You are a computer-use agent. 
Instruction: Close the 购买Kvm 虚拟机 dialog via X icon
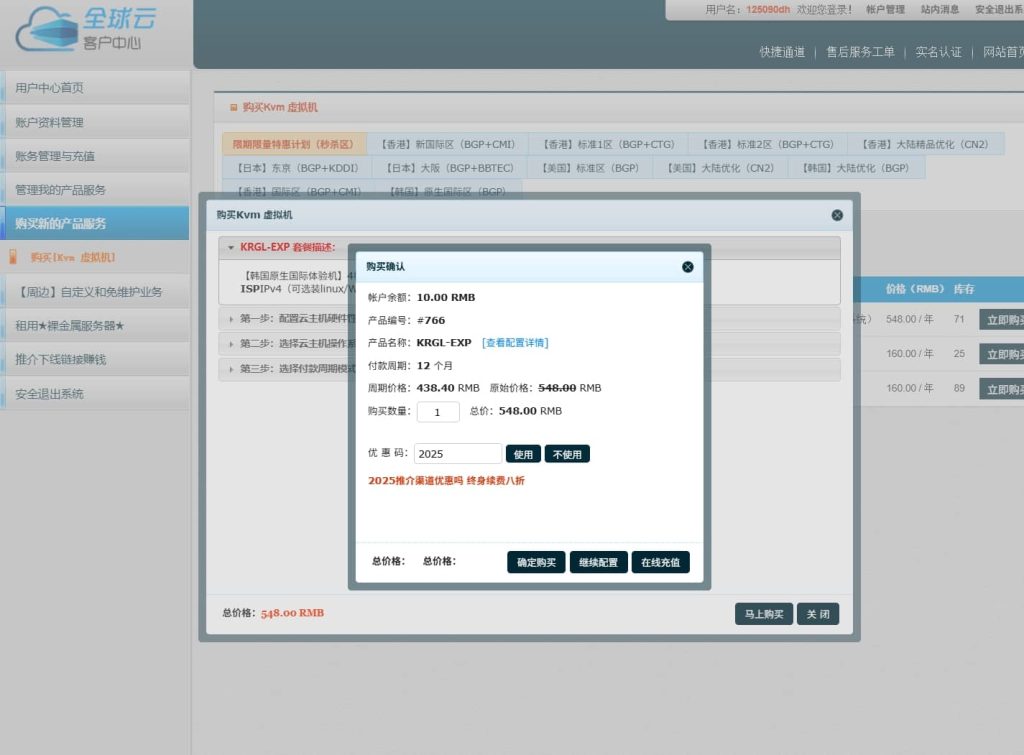837,215
